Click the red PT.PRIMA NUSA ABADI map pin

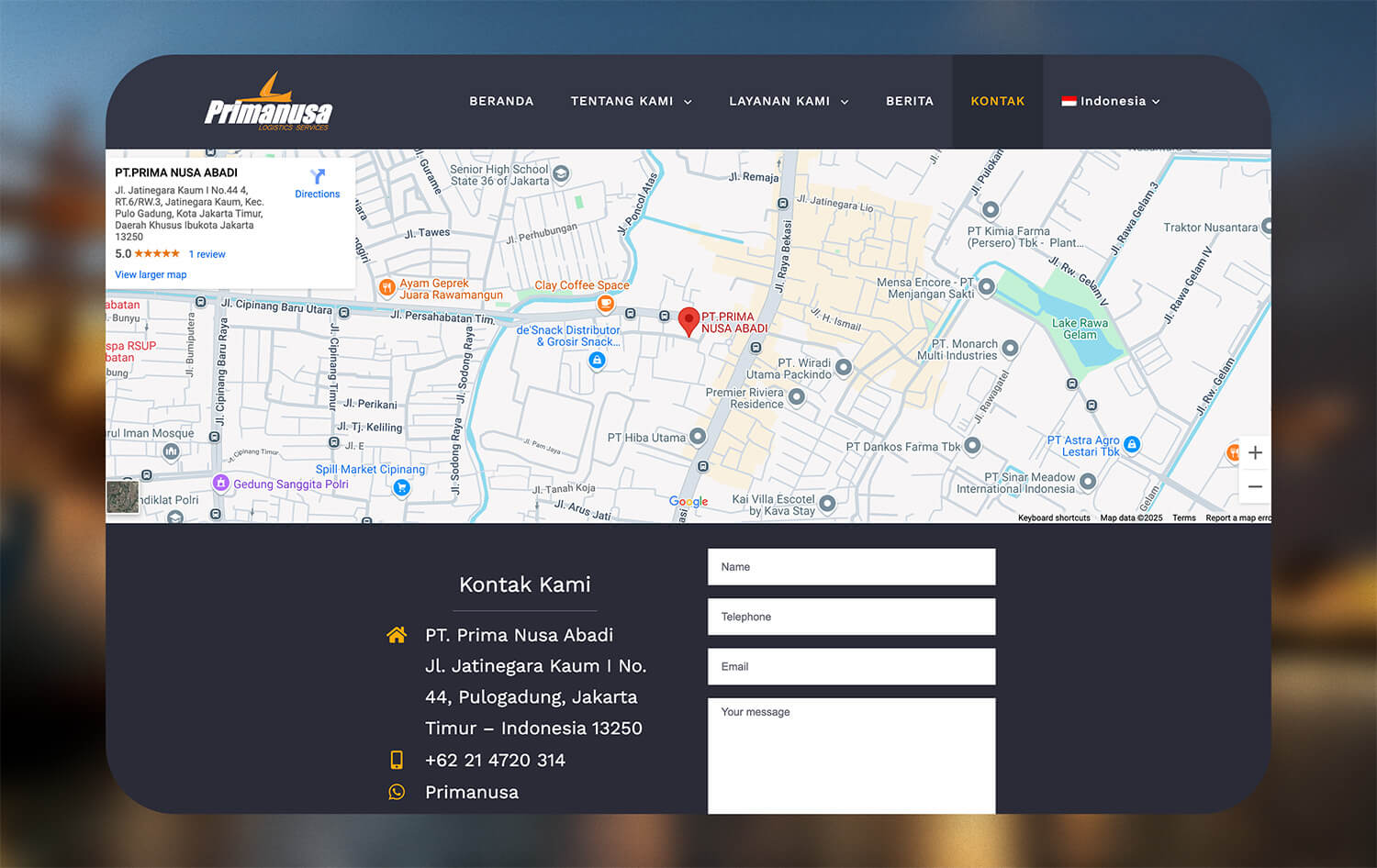pos(688,322)
